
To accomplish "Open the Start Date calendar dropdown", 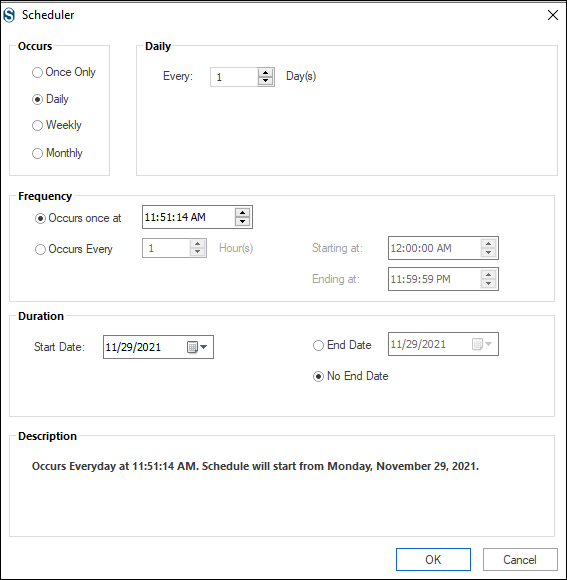I will coord(198,347).
